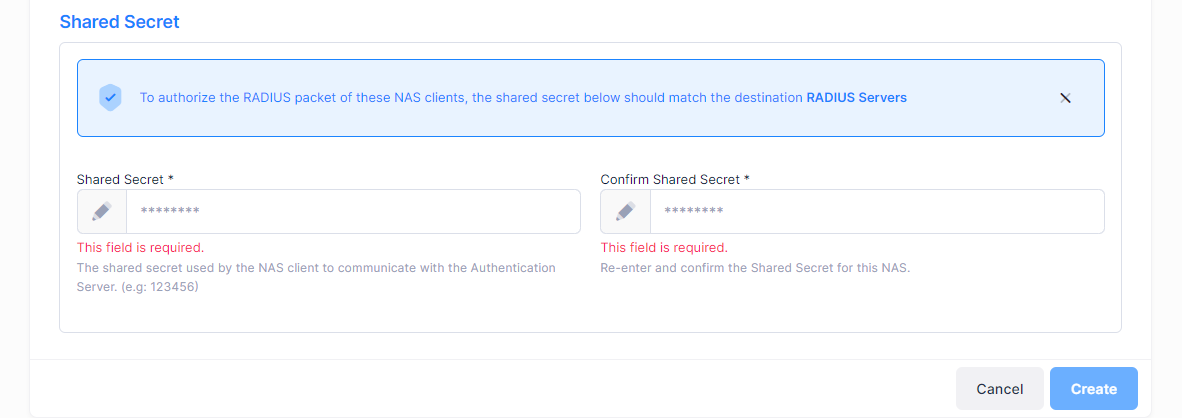Click required error under Confirm Shared Secret
This screenshot has width=1182, height=418.
tap(664, 248)
